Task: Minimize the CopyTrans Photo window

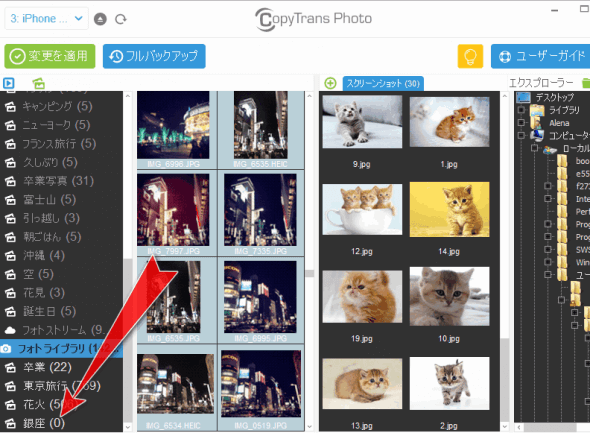Action: (x=555, y=11)
